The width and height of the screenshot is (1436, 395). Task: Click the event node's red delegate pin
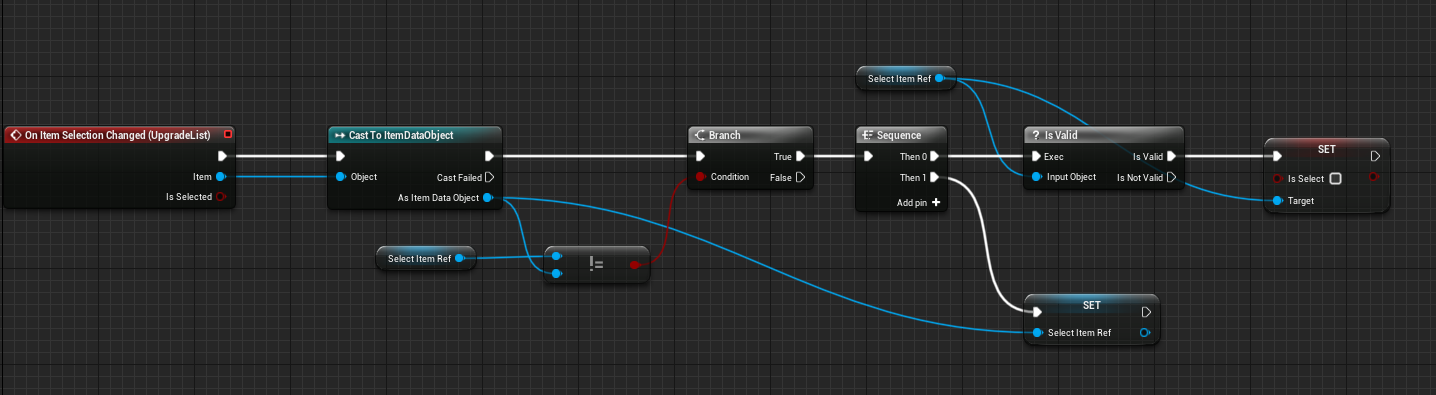click(228, 134)
